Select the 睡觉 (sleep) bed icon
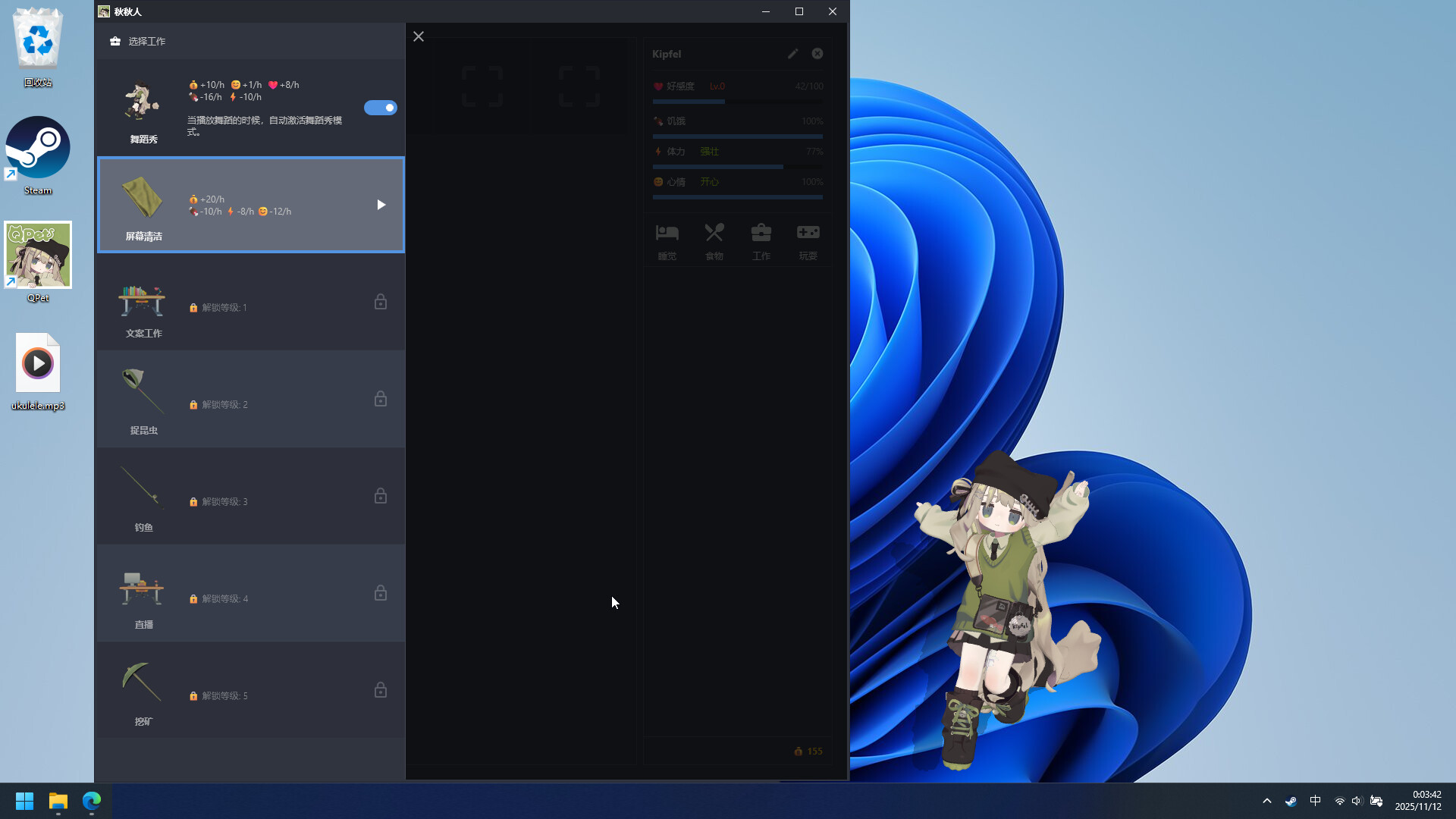The height and width of the screenshot is (819, 1456). pyautogui.click(x=667, y=232)
